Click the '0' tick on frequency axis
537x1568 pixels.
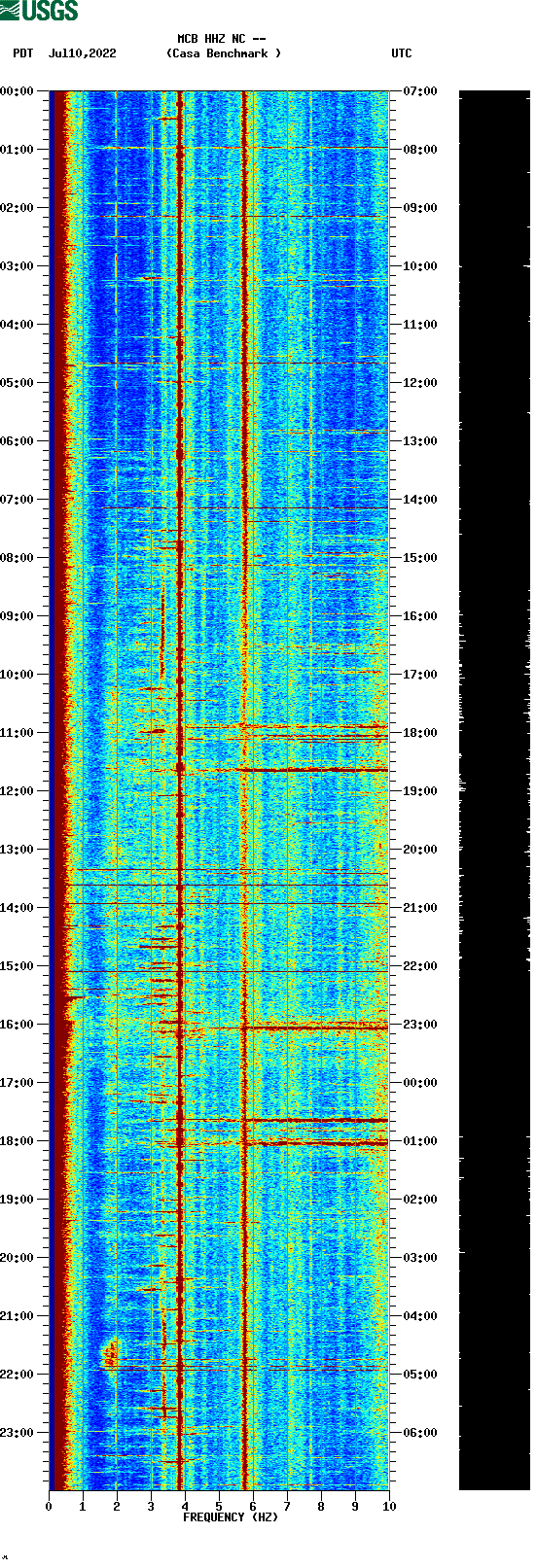click(x=49, y=1507)
